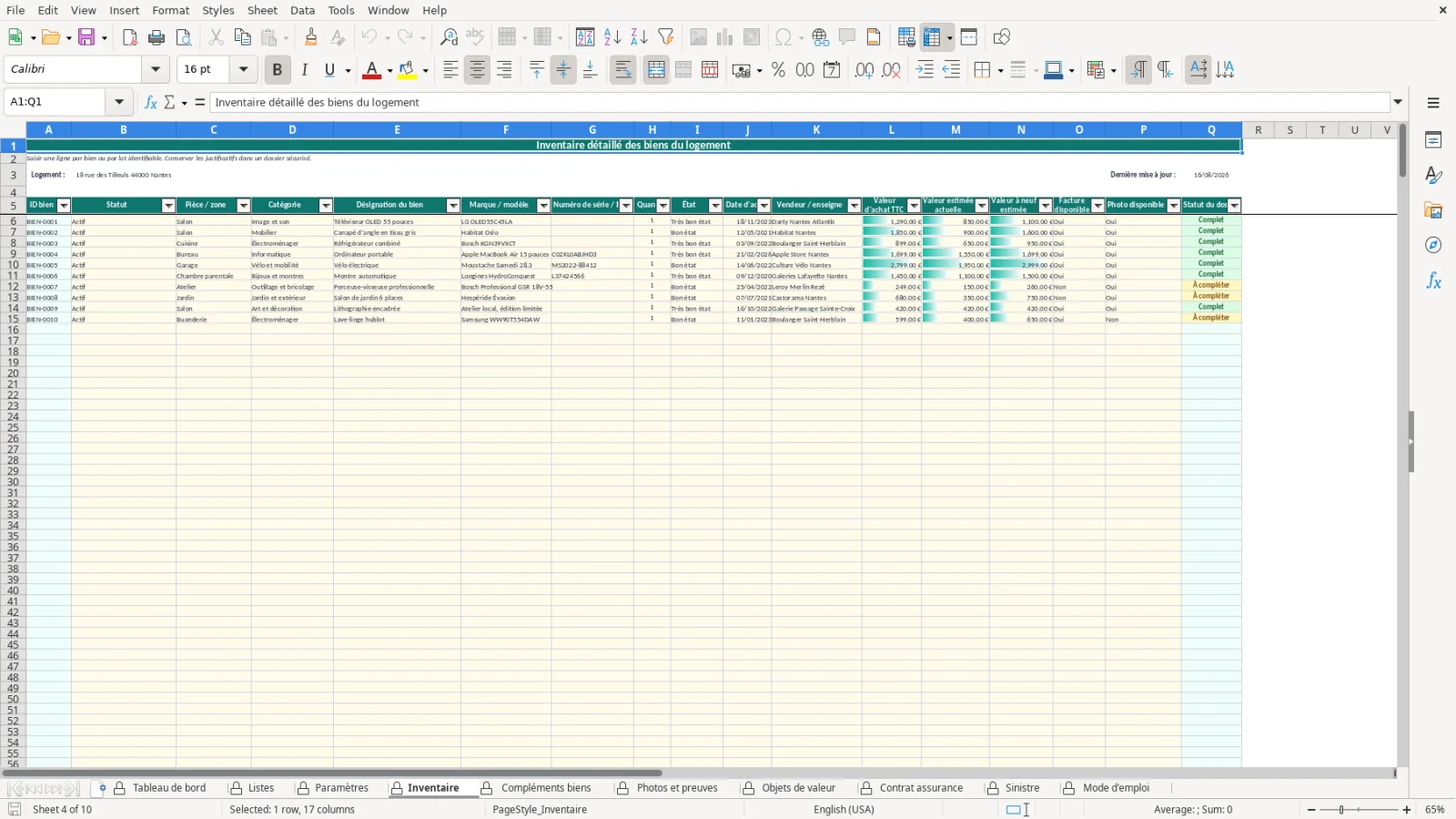Open font name dropdown
Viewport: 1456px width, 819px height.
pyautogui.click(x=156, y=69)
